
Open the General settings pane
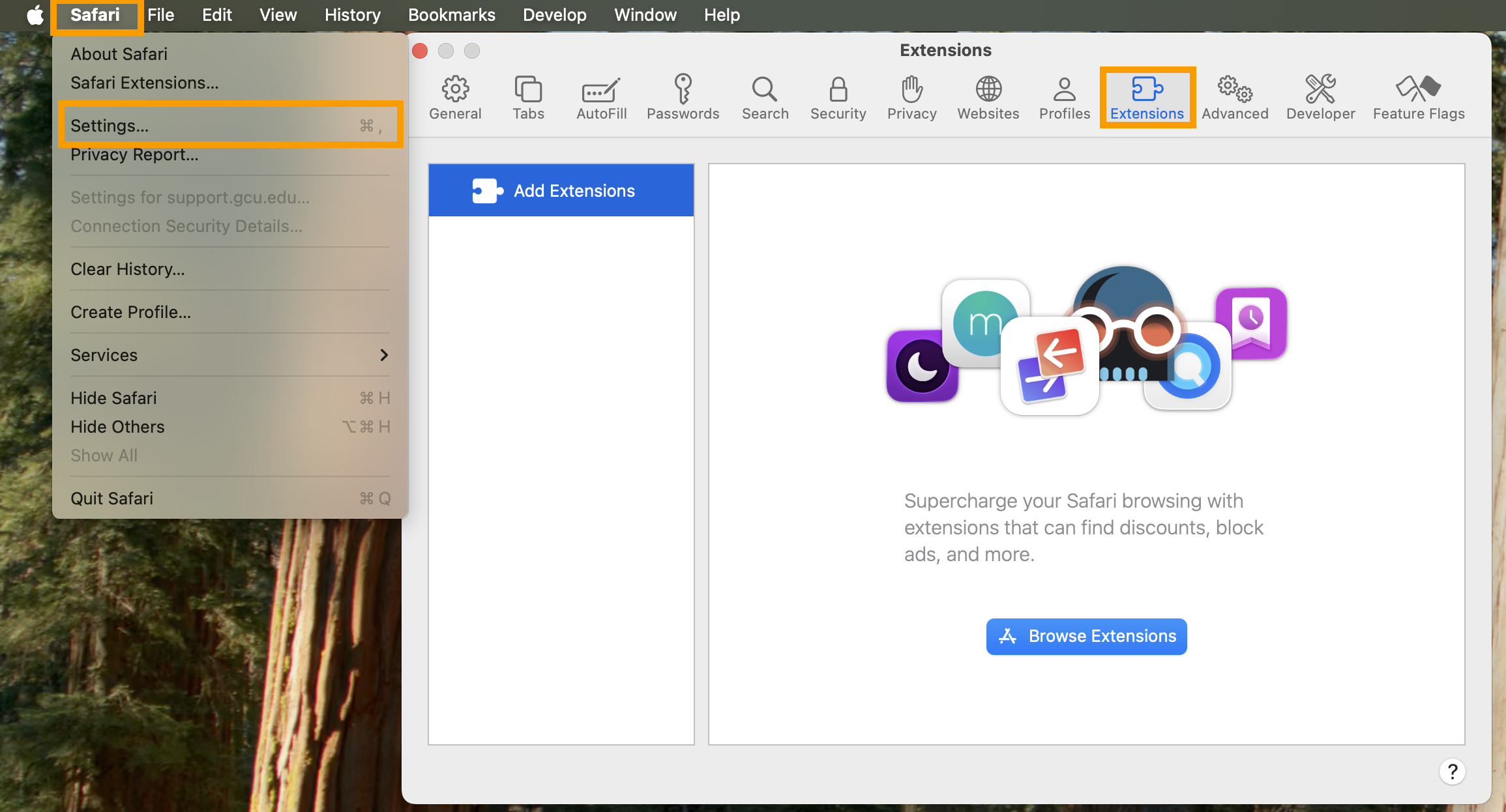(455, 98)
